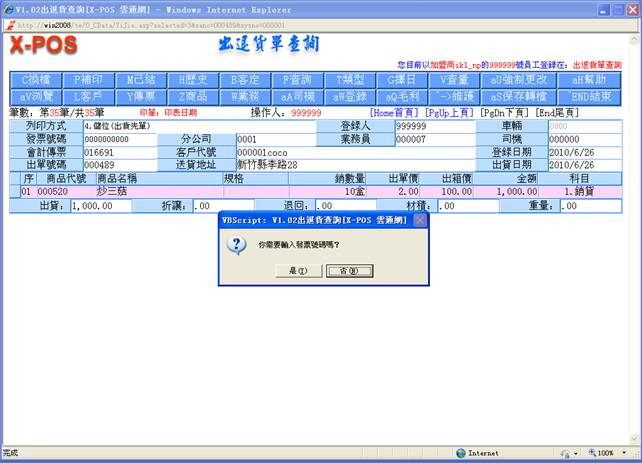Click the V查量 toolbar button
642x463 pixels.
tap(455, 79)
